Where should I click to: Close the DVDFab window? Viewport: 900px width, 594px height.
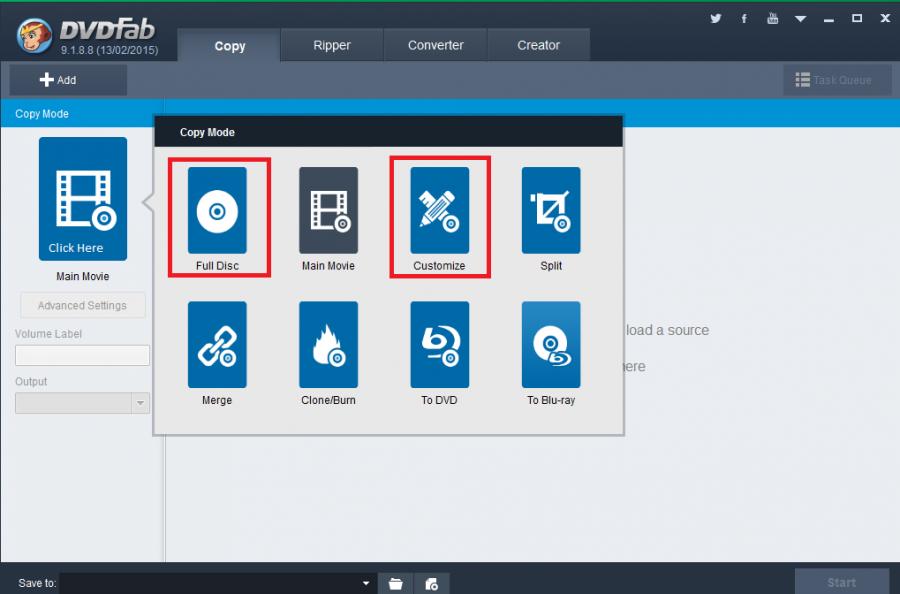coord(885,18)
